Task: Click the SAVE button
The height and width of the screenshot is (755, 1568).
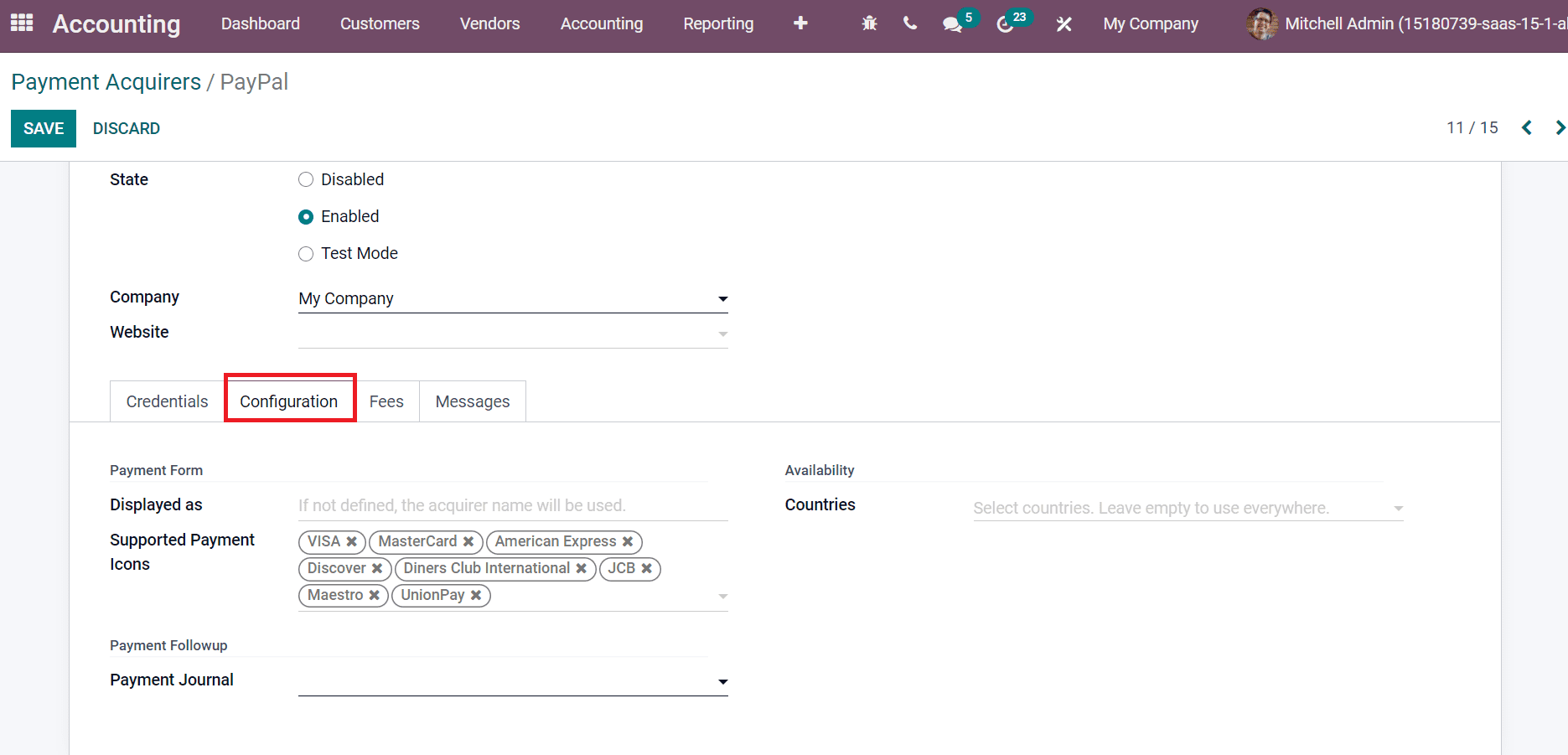Action: [x=44, y=128]
